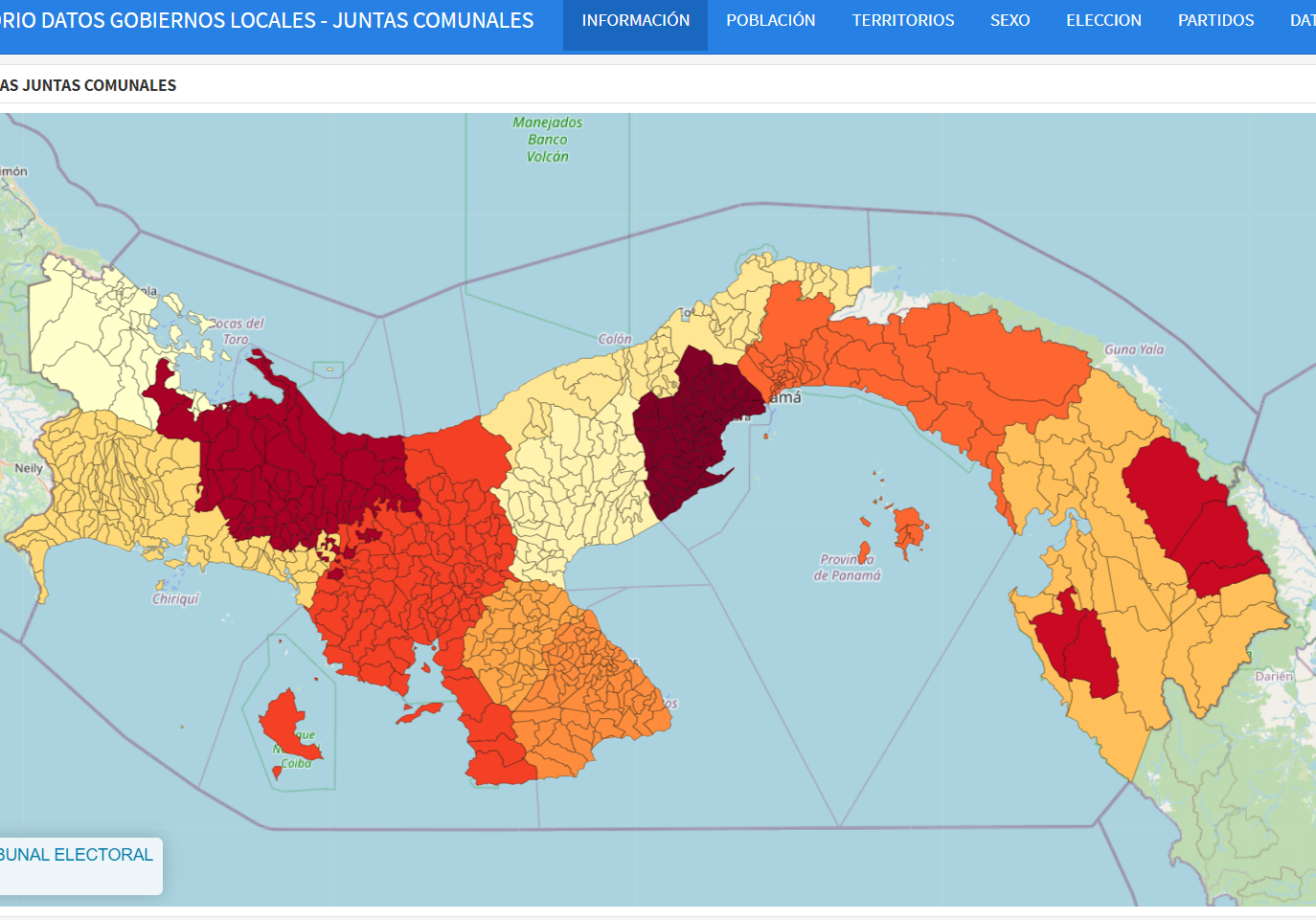
Task: Click the Manejados Banco Volcán green label
Action: (547, 140)
